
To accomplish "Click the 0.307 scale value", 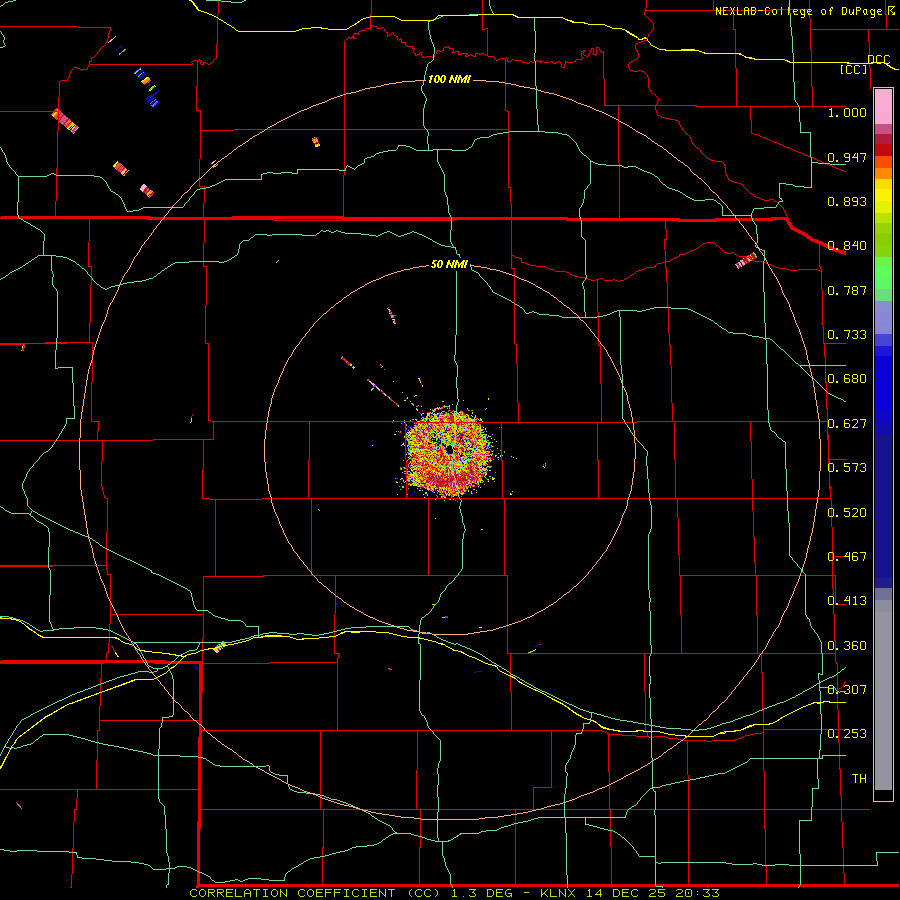I will (847, 690).
